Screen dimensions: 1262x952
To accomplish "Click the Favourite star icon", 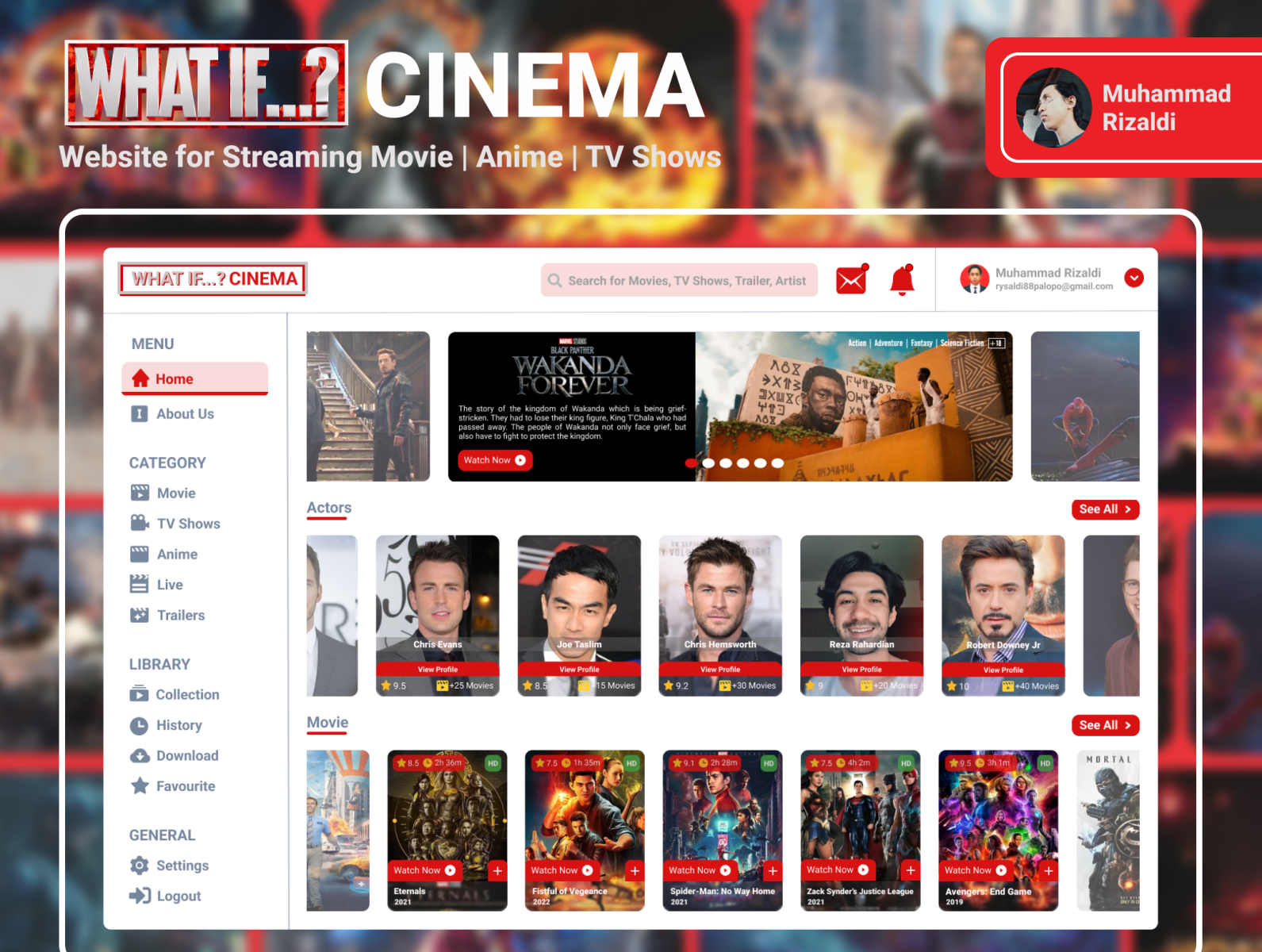I will point(140,785).
